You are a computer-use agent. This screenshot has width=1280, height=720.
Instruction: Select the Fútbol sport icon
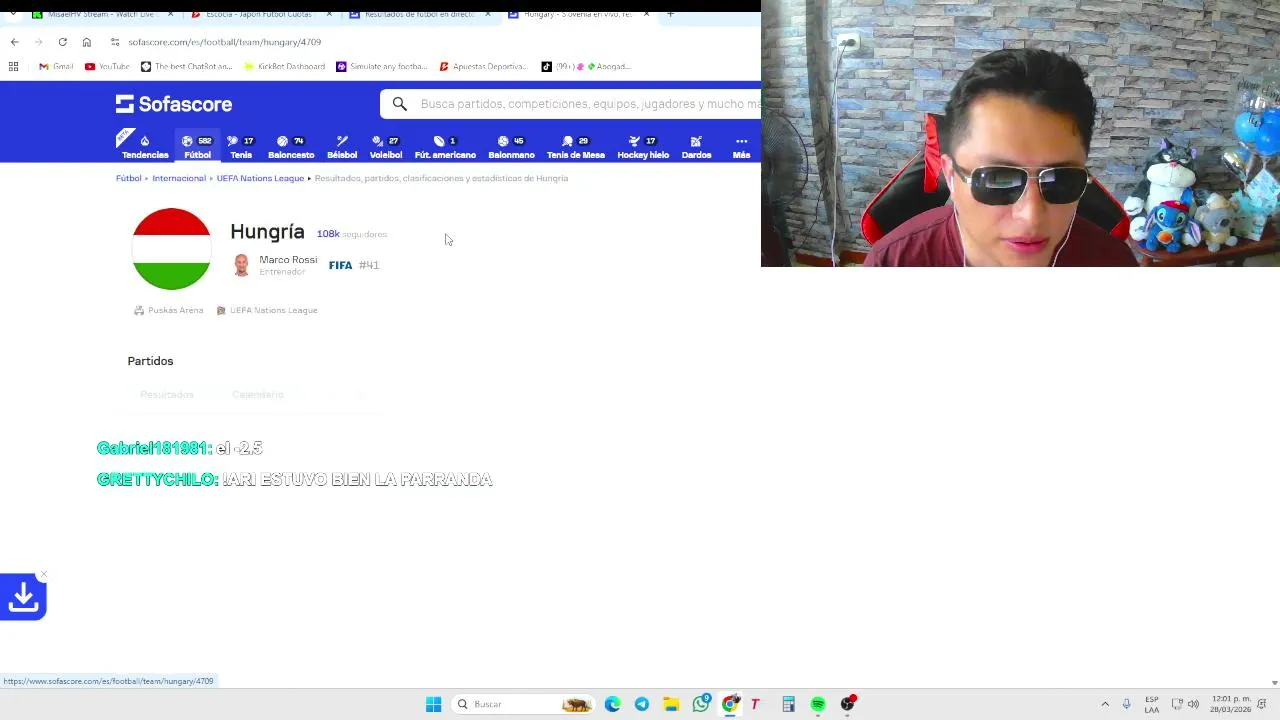[x=197, y=147]
